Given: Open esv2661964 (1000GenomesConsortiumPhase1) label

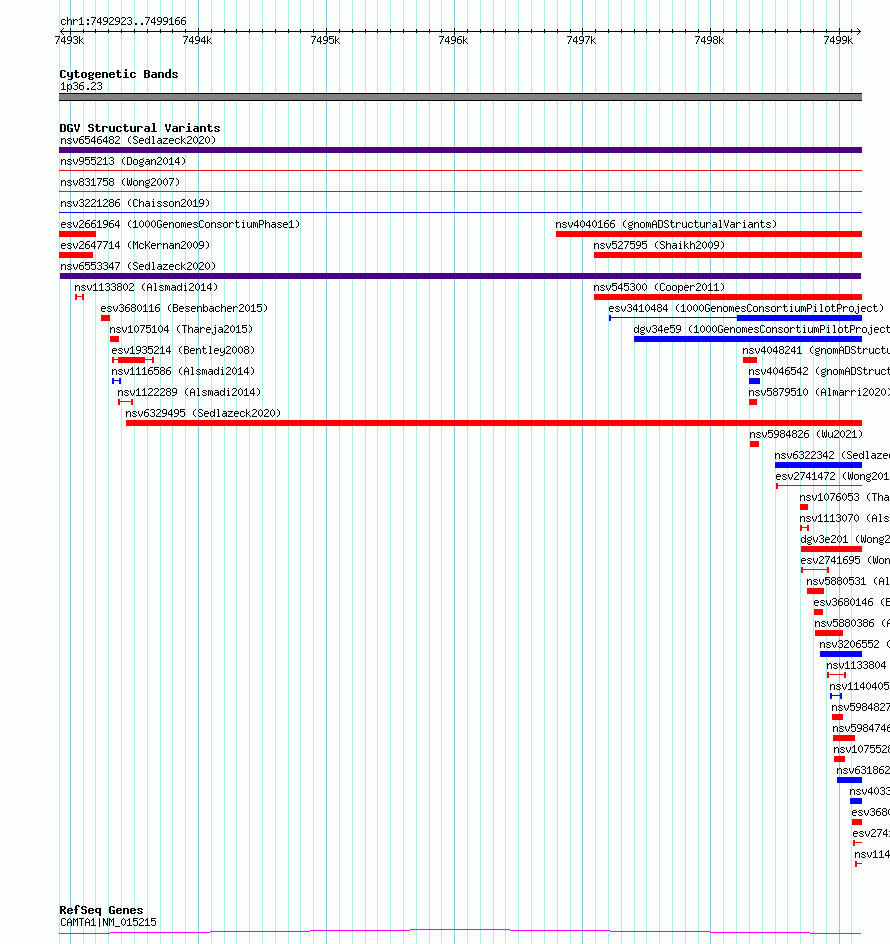Looking at the screenshot, I should pos(180,225).
